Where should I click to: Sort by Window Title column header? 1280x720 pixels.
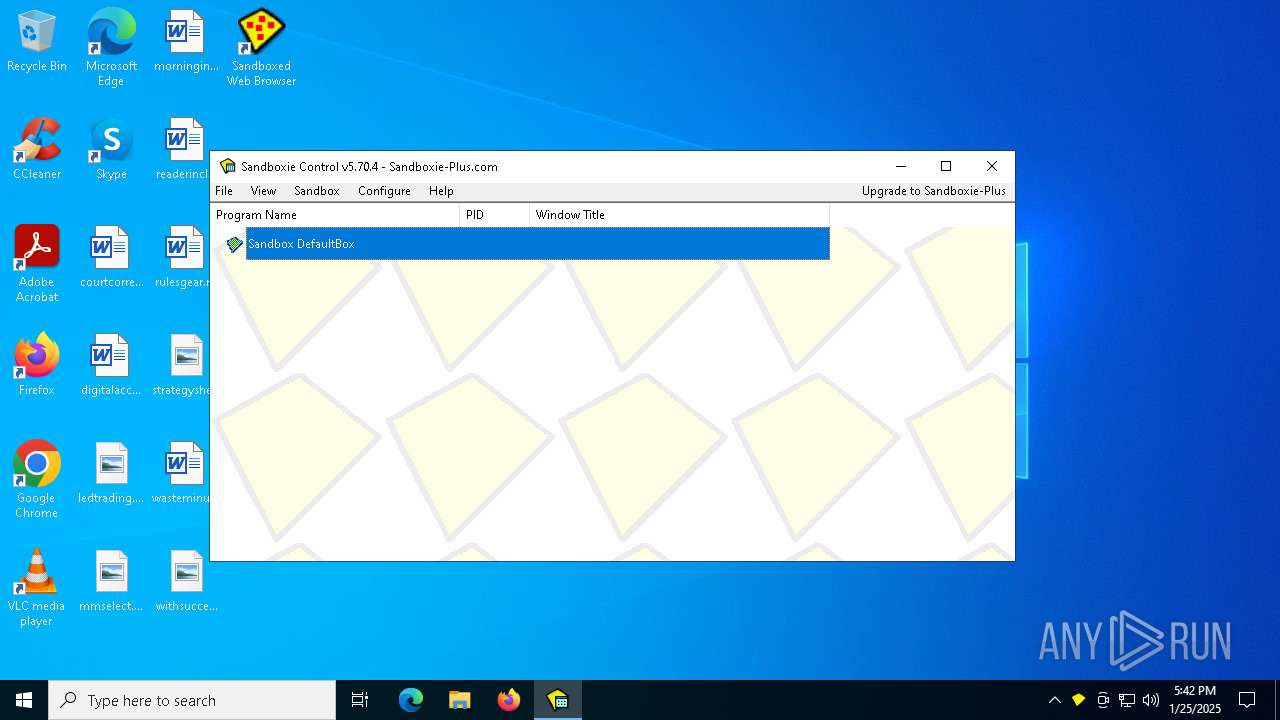pos(679,215)
